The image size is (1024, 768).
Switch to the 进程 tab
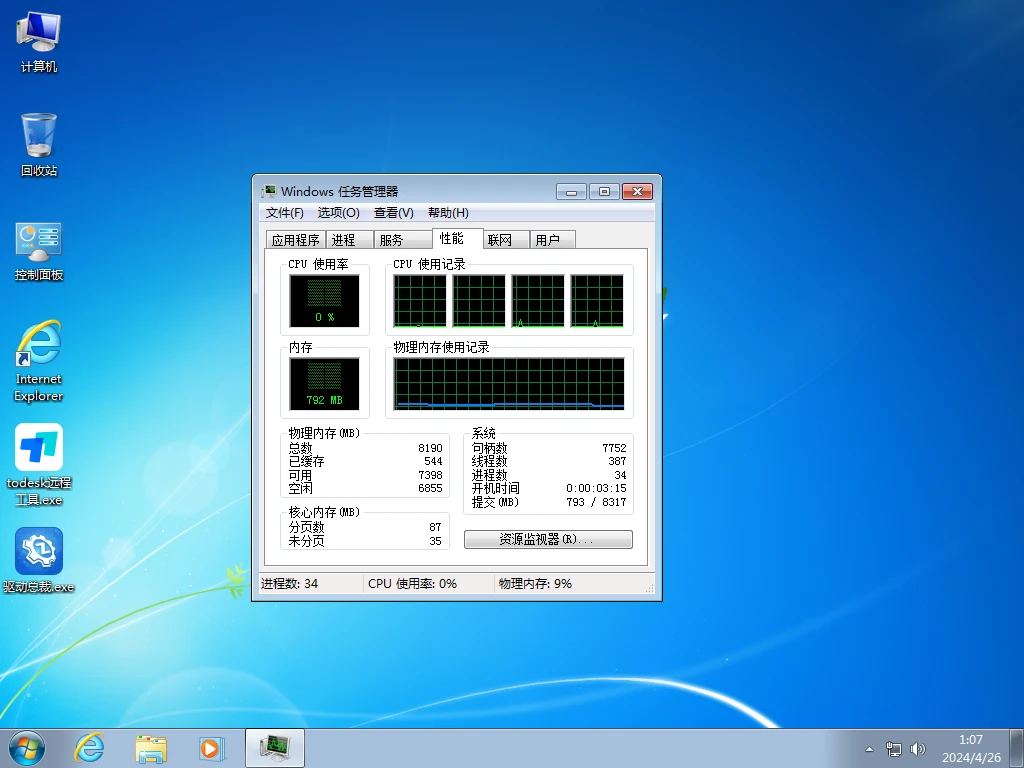(x=344, y=240)
